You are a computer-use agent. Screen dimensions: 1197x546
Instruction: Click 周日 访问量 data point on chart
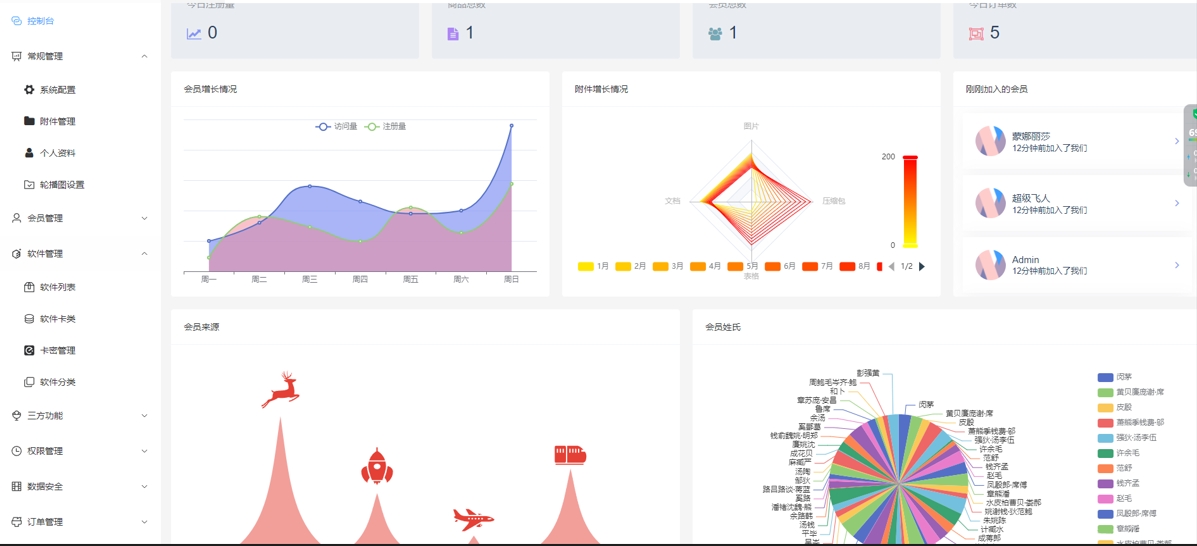pyautogui.click(x=511, y=125)
